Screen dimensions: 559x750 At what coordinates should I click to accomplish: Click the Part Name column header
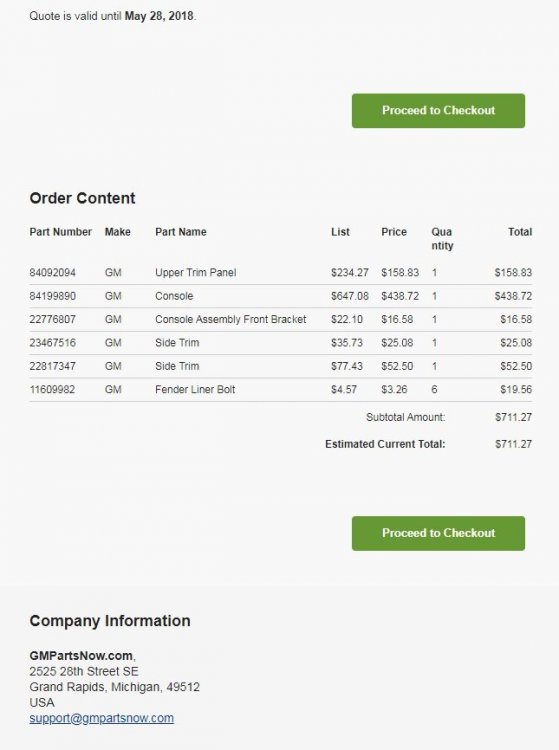click(181, 232)
